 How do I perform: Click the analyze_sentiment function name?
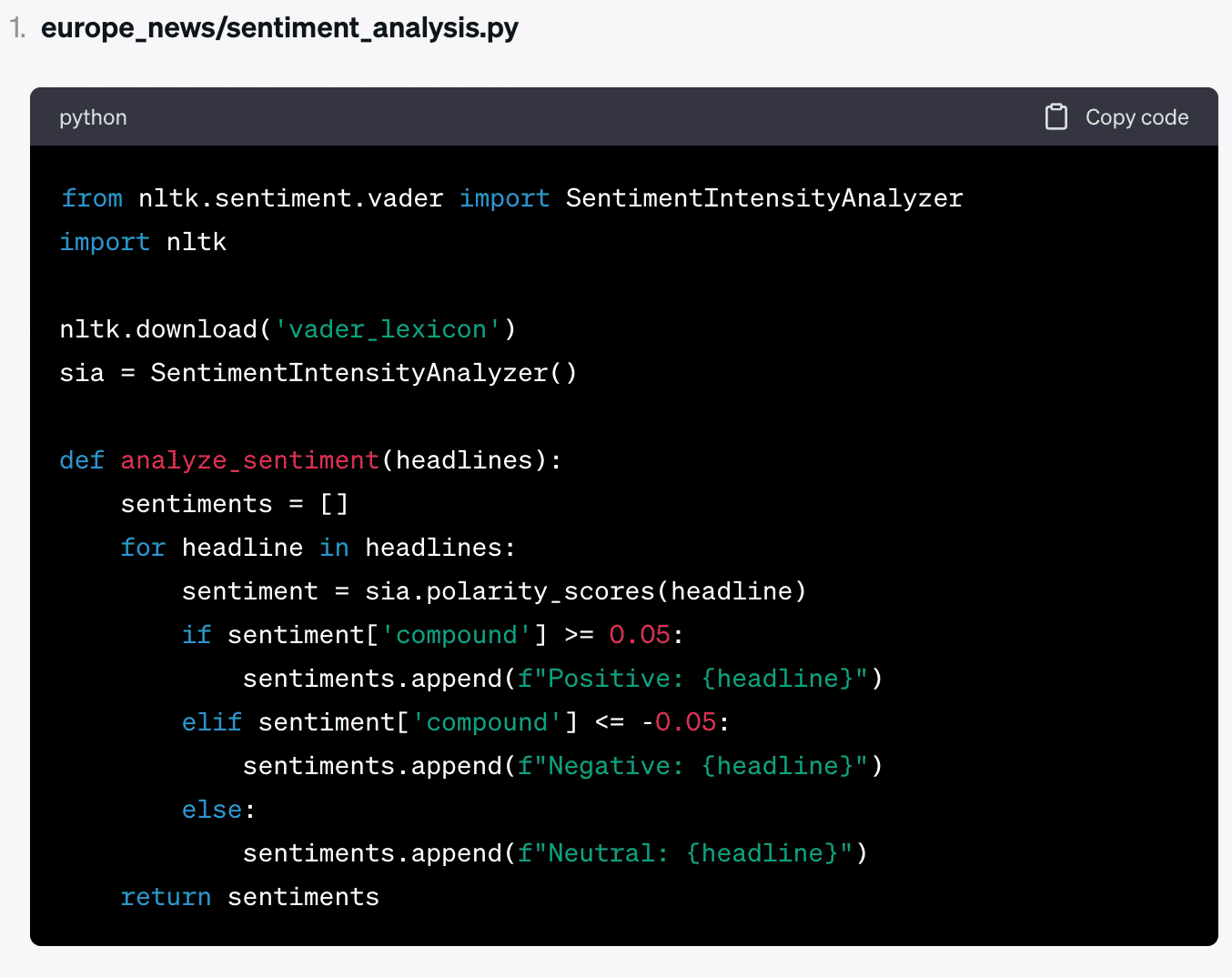[250, 459]
